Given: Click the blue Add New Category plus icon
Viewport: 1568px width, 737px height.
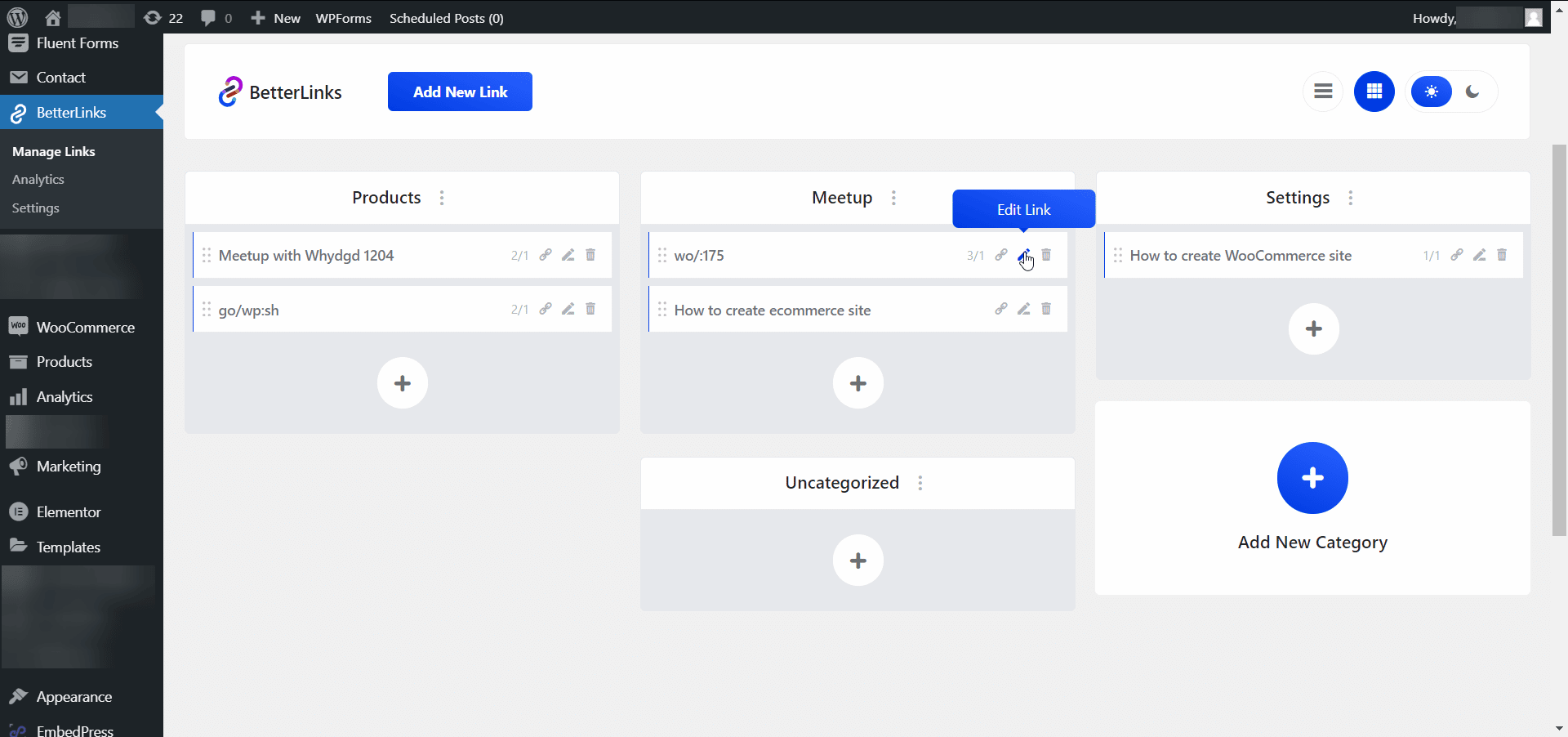Looking at the screenshot, I should pos(1312,478).
